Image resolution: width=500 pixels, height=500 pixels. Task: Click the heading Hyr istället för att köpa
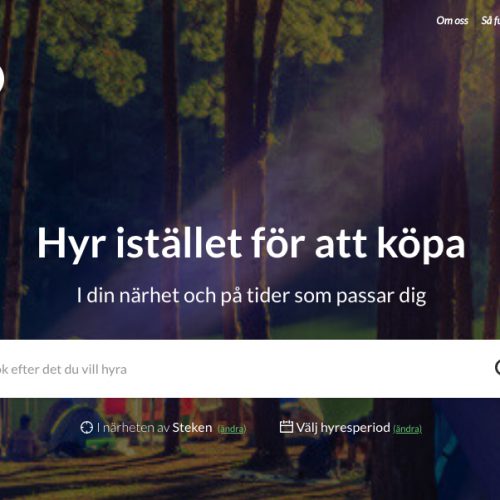click(x=251, y=243)
